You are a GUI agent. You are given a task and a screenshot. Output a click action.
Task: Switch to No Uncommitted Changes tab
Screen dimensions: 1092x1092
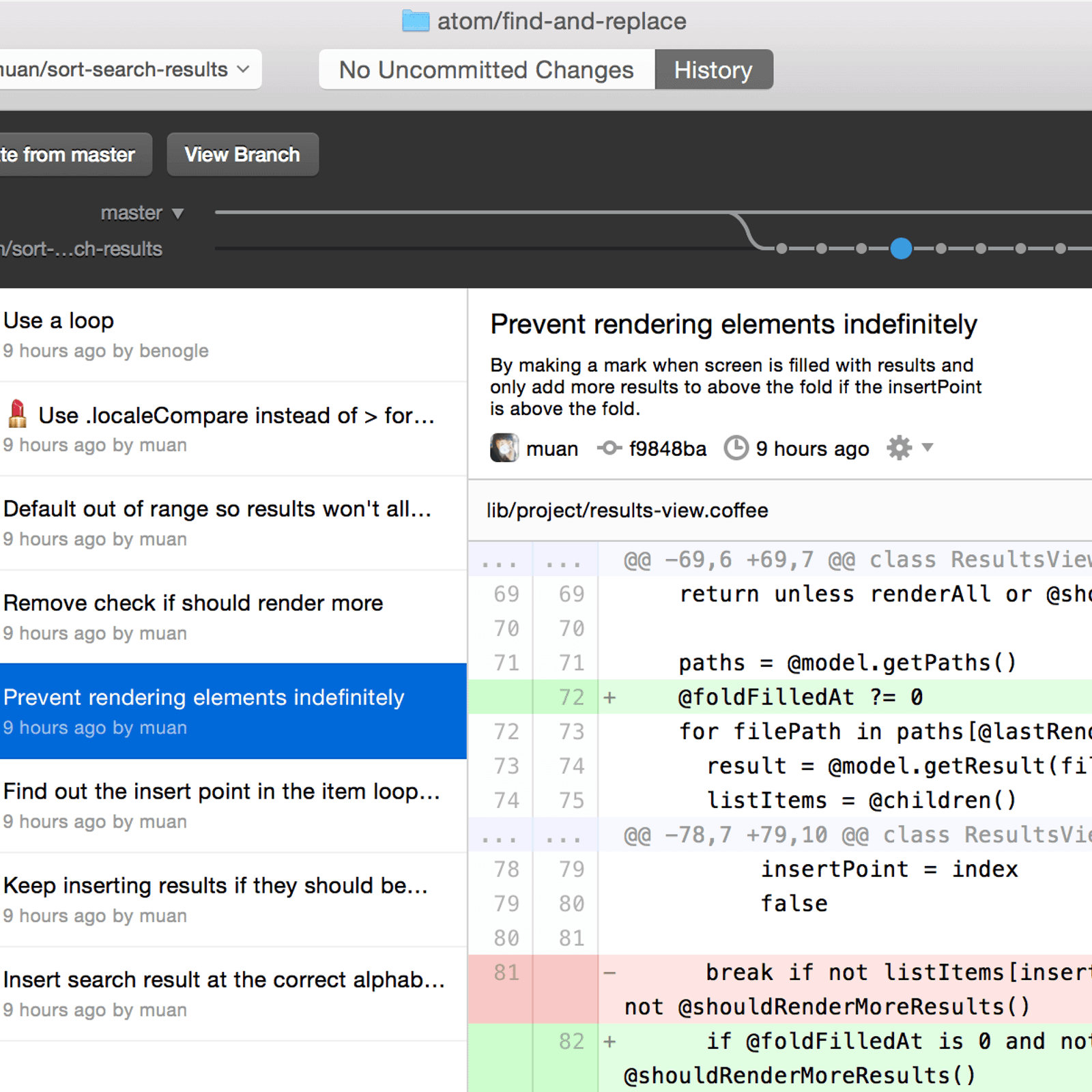[x=487, y=70]
